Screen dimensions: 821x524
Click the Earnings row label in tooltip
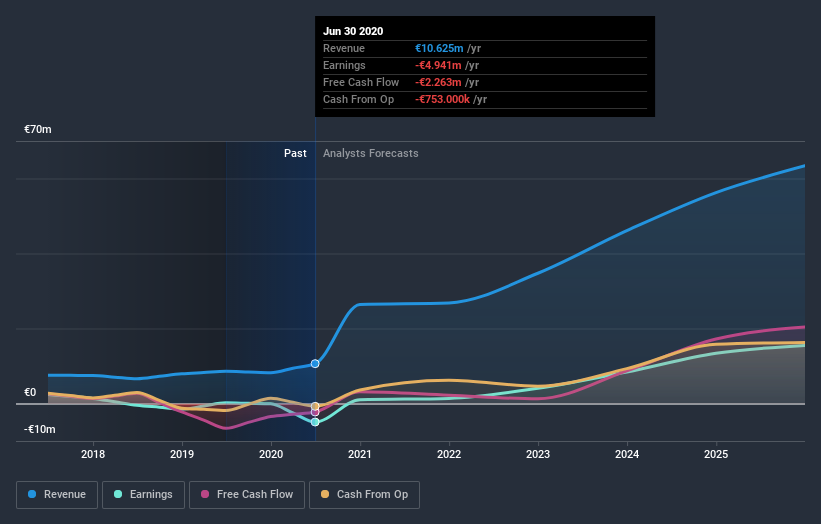(x=345, y=65)
